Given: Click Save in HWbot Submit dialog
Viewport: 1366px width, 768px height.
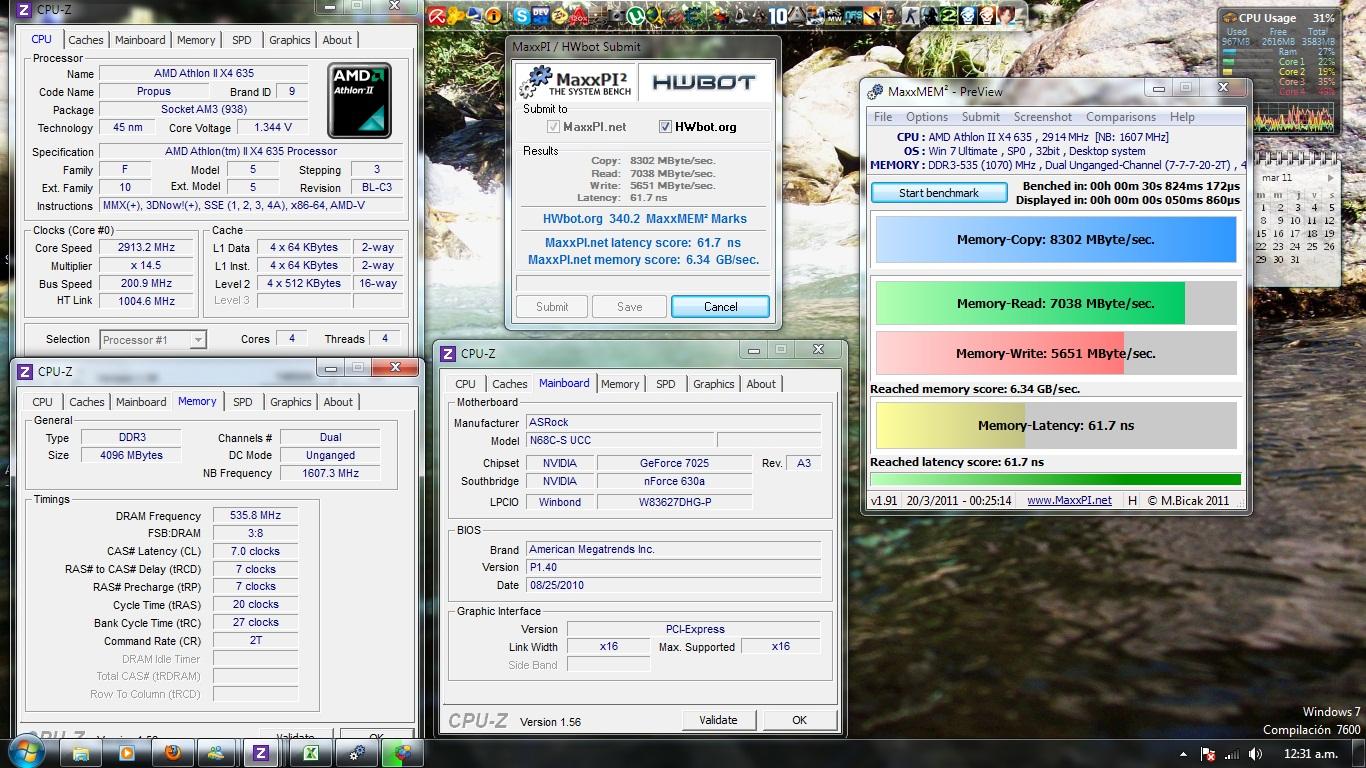Looking at the screenshot, I should pos(629,307).
